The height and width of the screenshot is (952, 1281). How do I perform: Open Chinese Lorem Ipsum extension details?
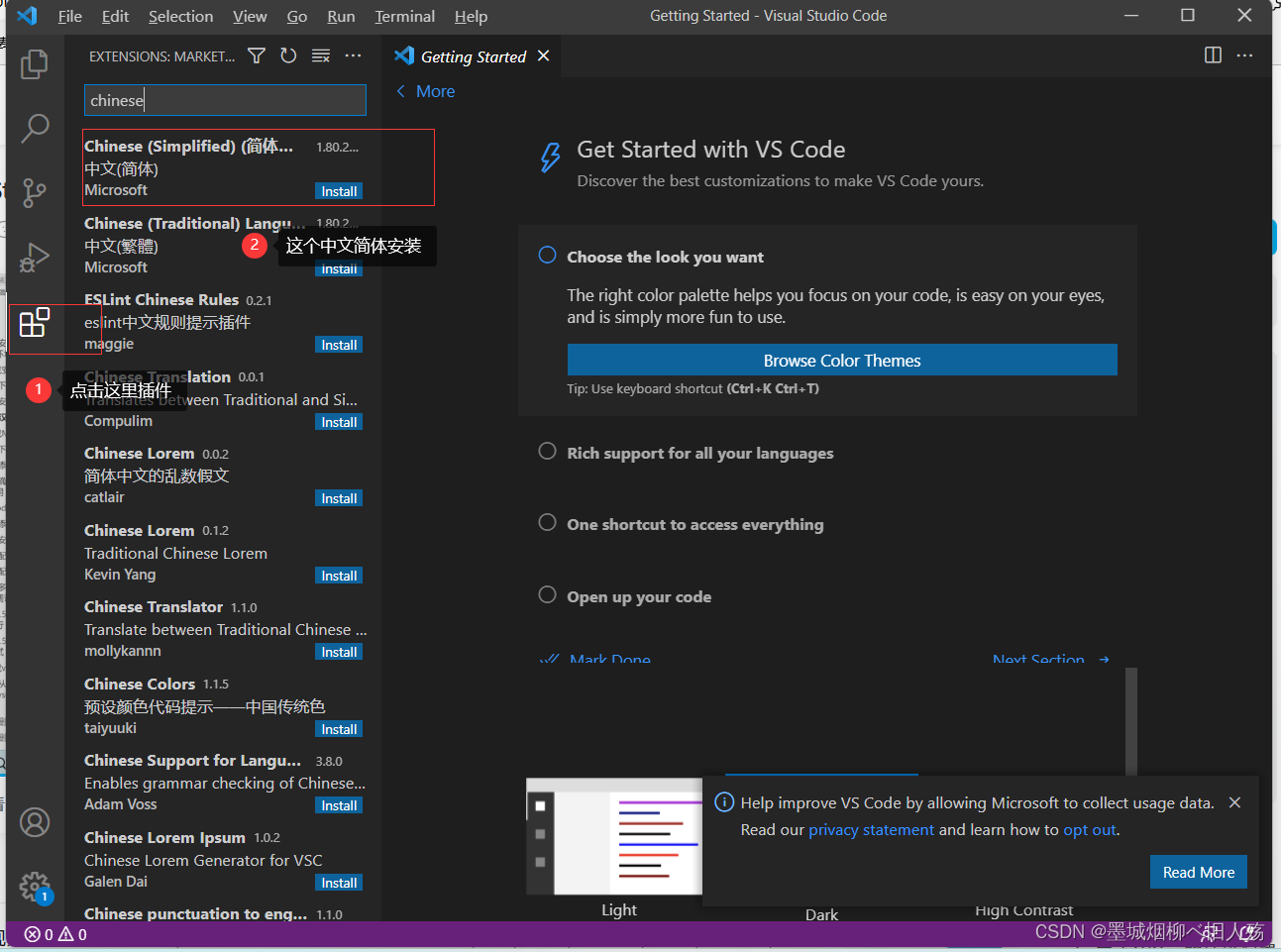point(225,859)
